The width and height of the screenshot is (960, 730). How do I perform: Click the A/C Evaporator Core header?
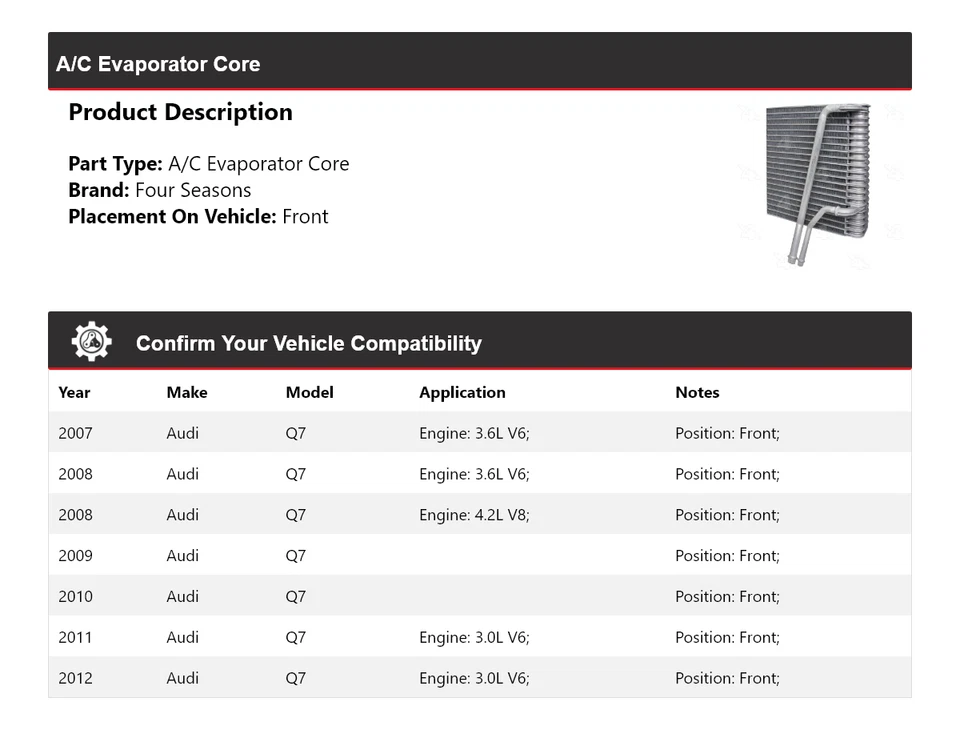point(158,64)
